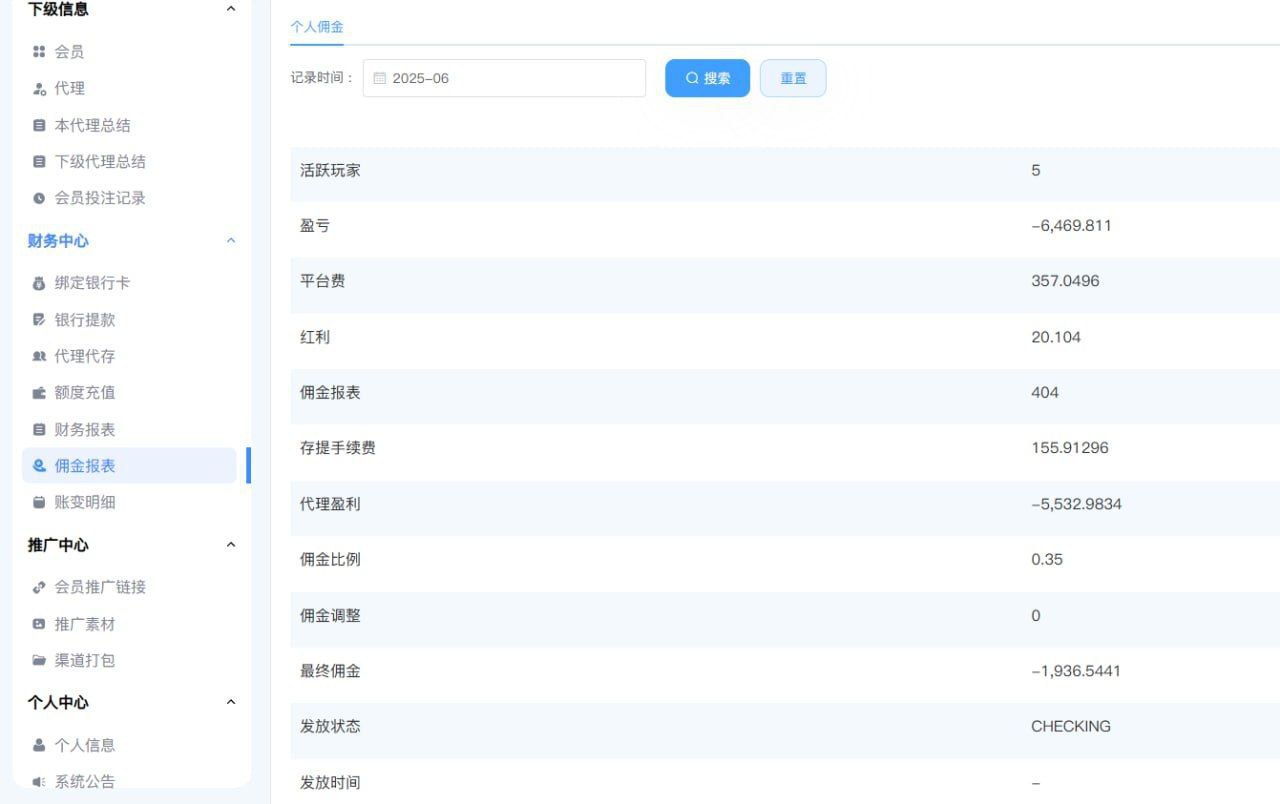Image resolution: width=1280 pixels, height=804 pixels.
Task: Click the 推广素材 image icon
Action: pyautogui.click(x=39, y=624)
